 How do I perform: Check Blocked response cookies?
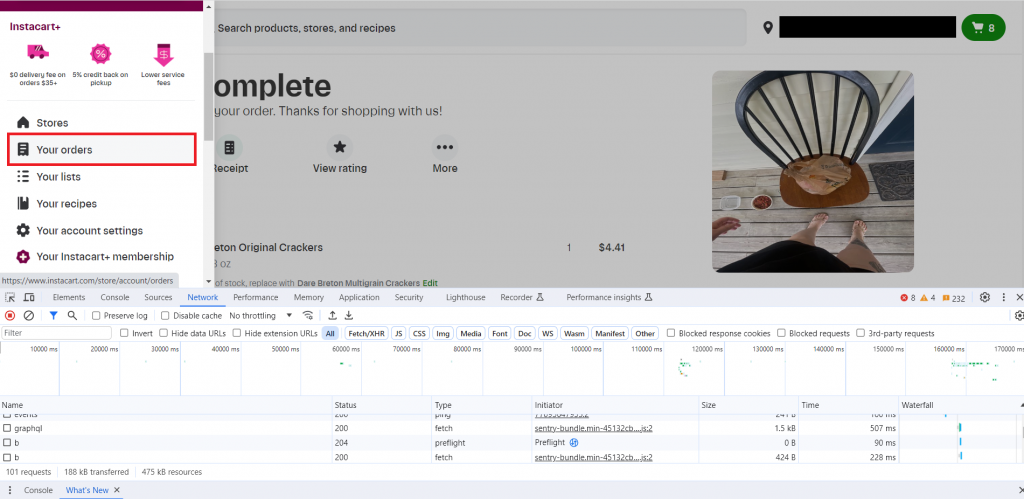click(x=671, y=333)
